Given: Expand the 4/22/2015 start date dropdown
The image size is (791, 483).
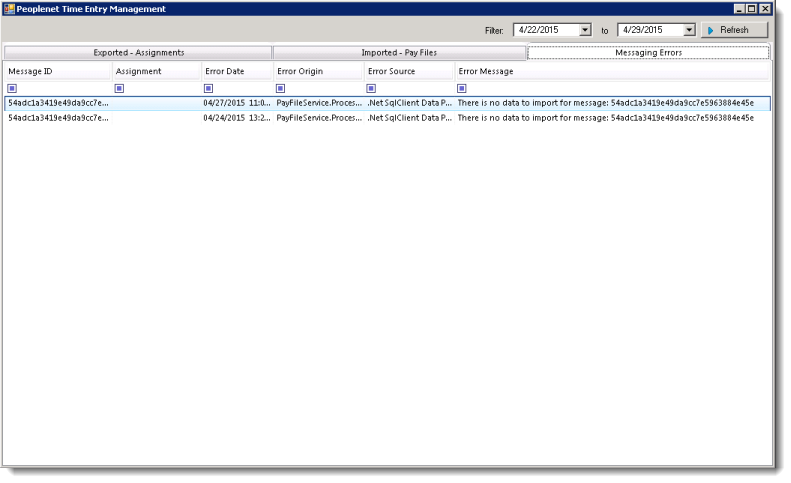Looking at the screenshot, I should pyautogui.click(x=585, y=30).
